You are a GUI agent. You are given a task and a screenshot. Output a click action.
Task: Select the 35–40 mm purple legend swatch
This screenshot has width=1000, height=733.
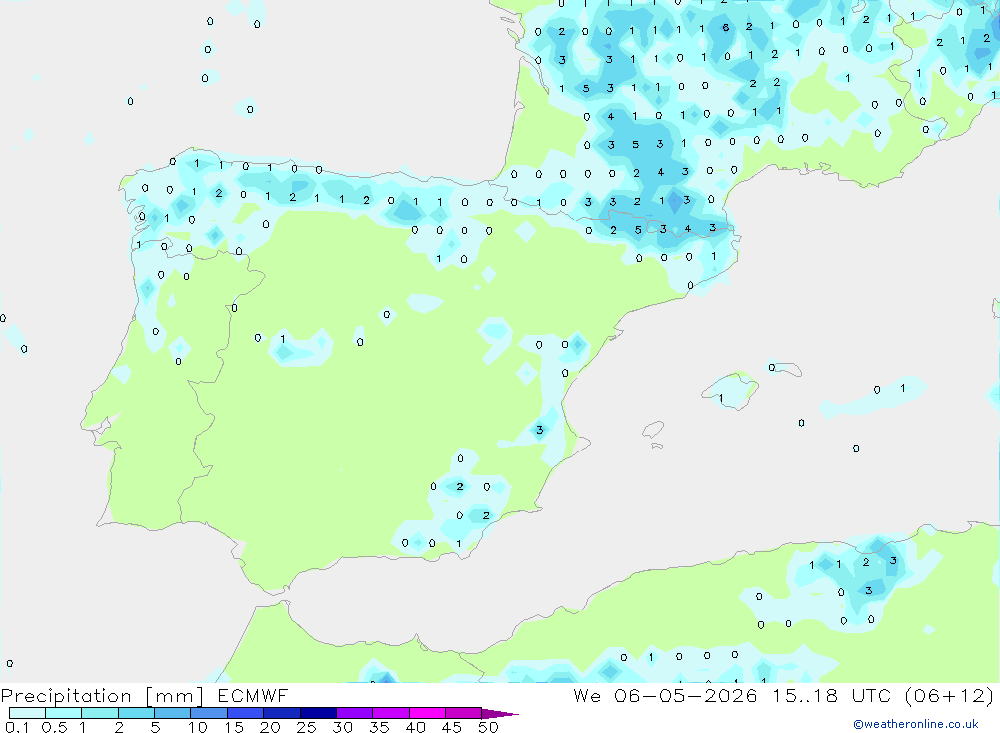coord(391,713)
